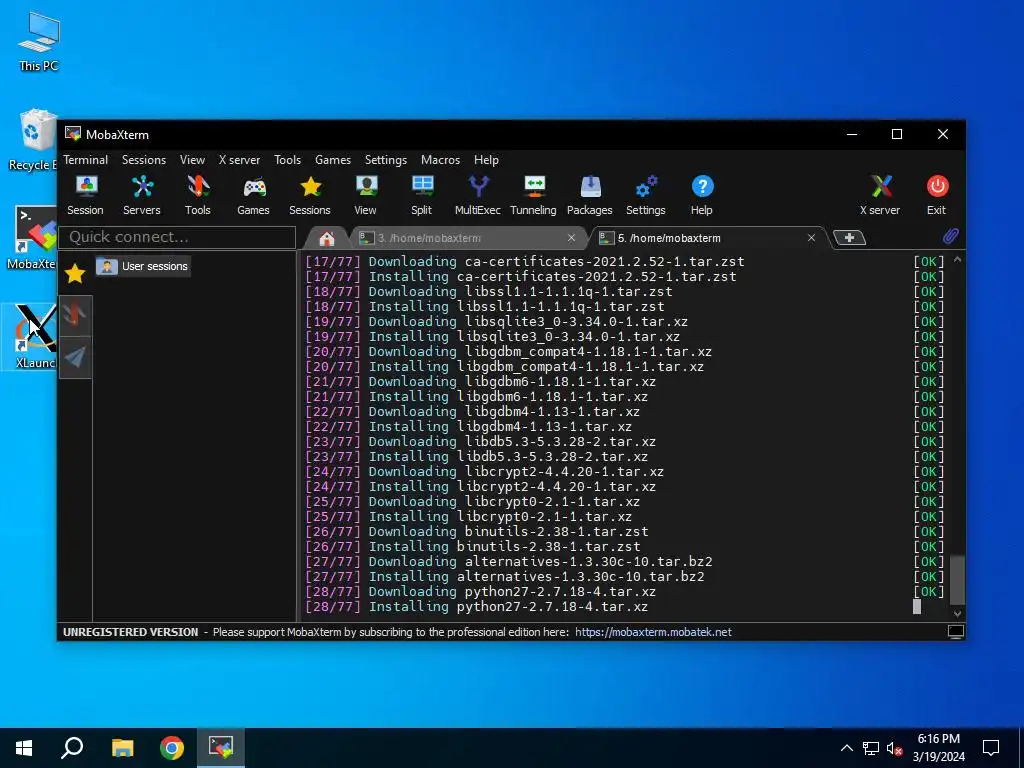Viewport: 1024px width, 768px height.
Task: Select the sidebar star Sessions icon
Action: [x=75, y=273]
